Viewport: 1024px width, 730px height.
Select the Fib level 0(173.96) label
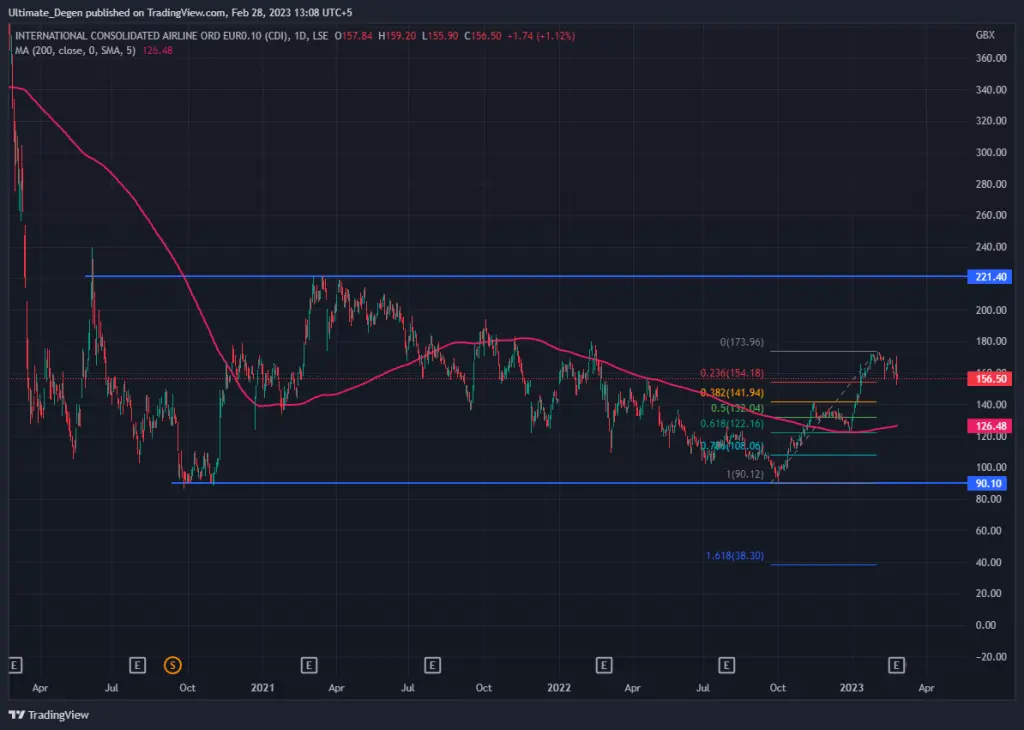(741, 342)
